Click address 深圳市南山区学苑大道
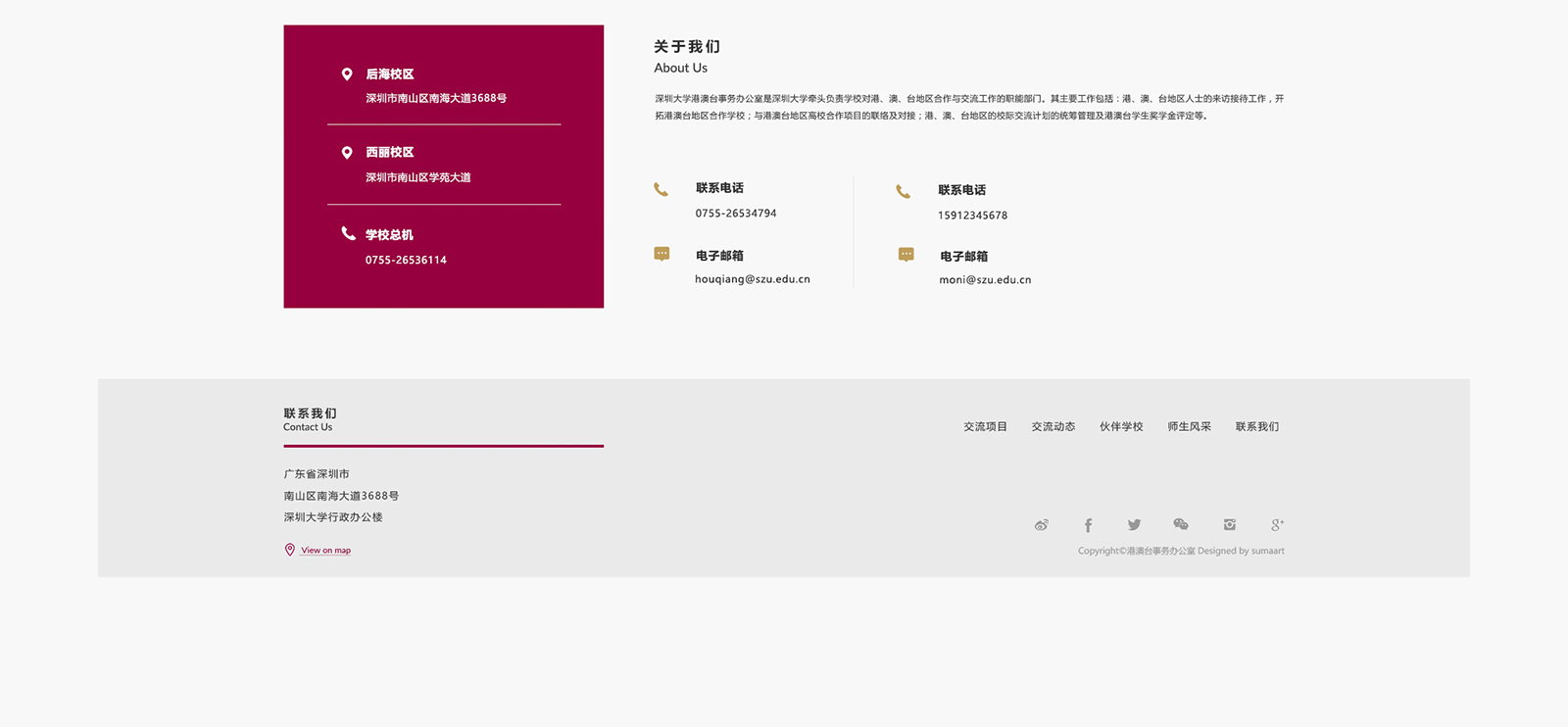 [x=418, y=177]
